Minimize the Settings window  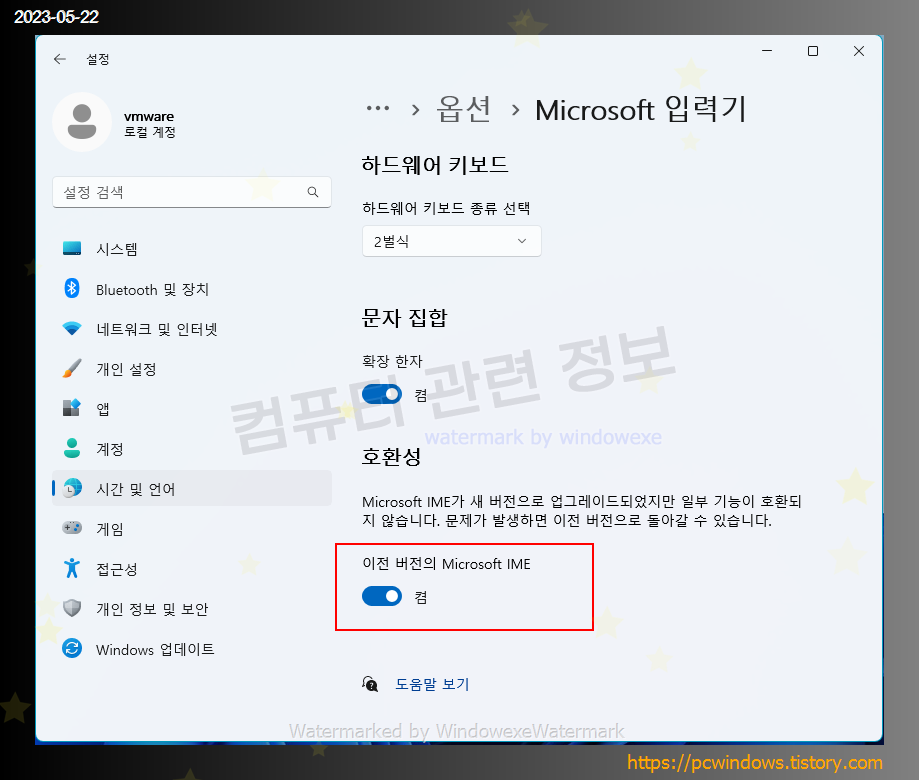(767, 51)
